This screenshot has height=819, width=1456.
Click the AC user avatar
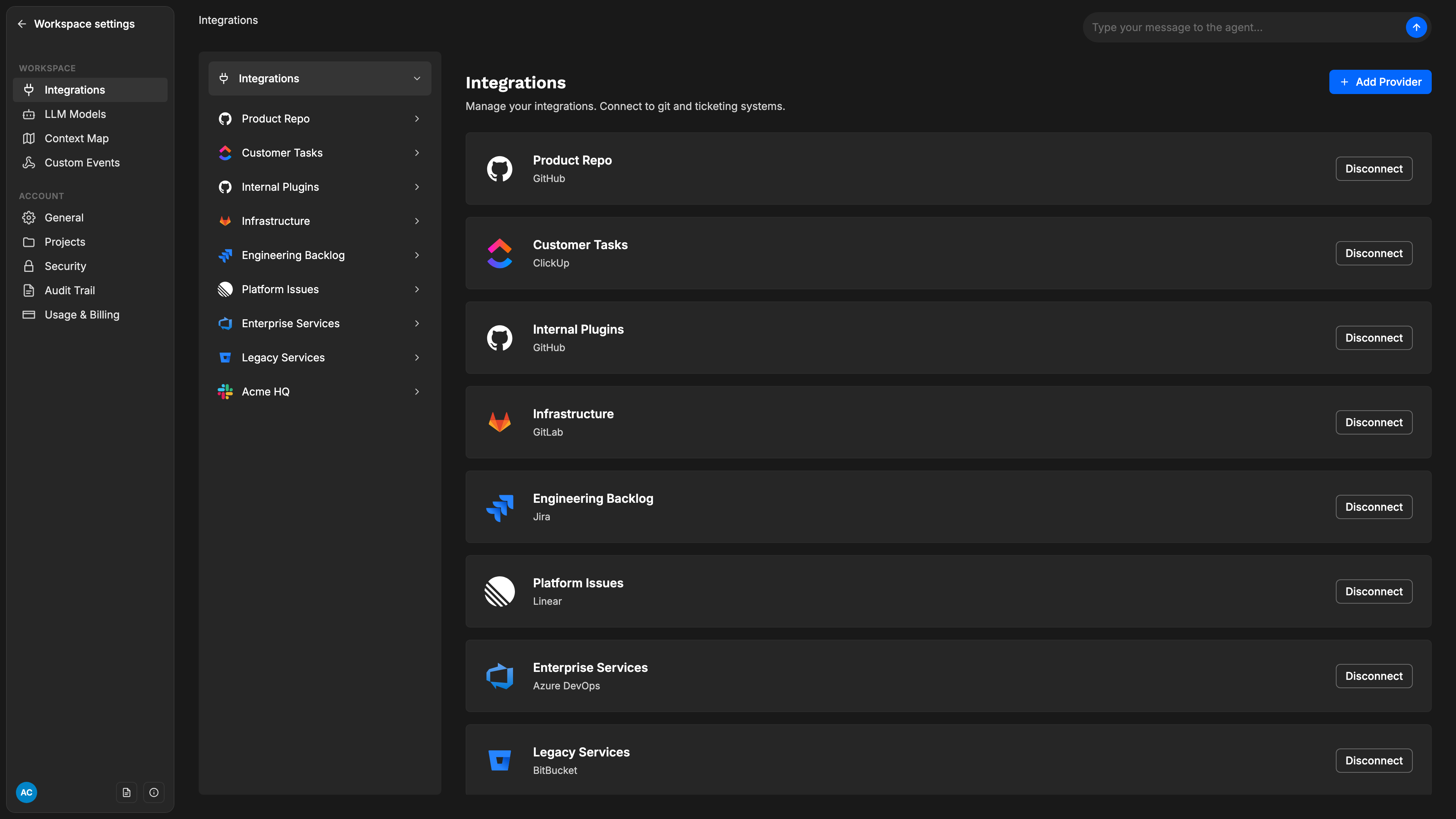click(27, 792)
